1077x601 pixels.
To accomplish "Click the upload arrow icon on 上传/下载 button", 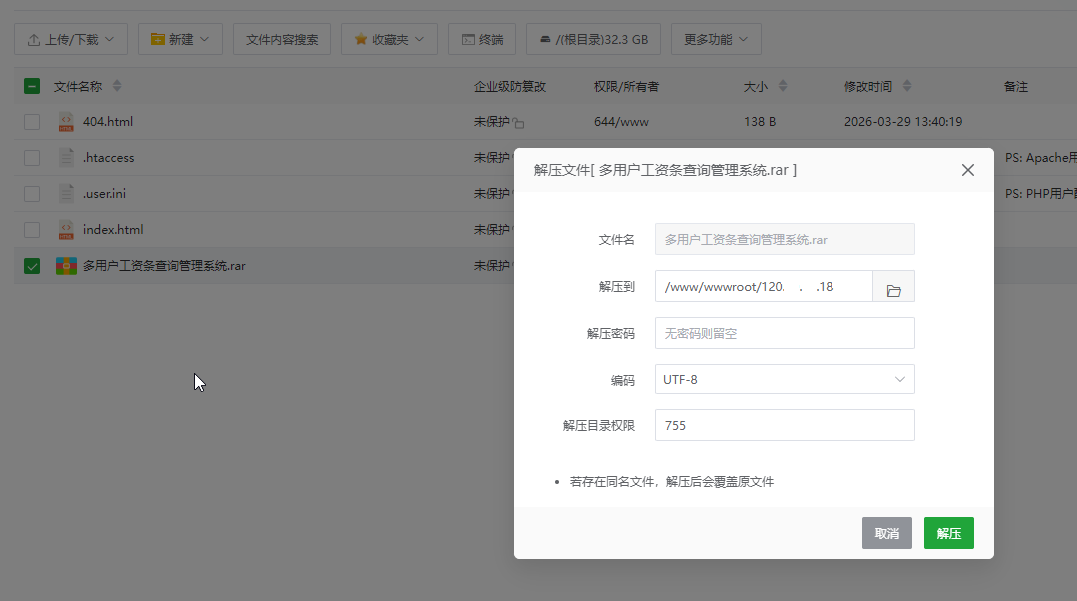I will (x=33, y=38).
